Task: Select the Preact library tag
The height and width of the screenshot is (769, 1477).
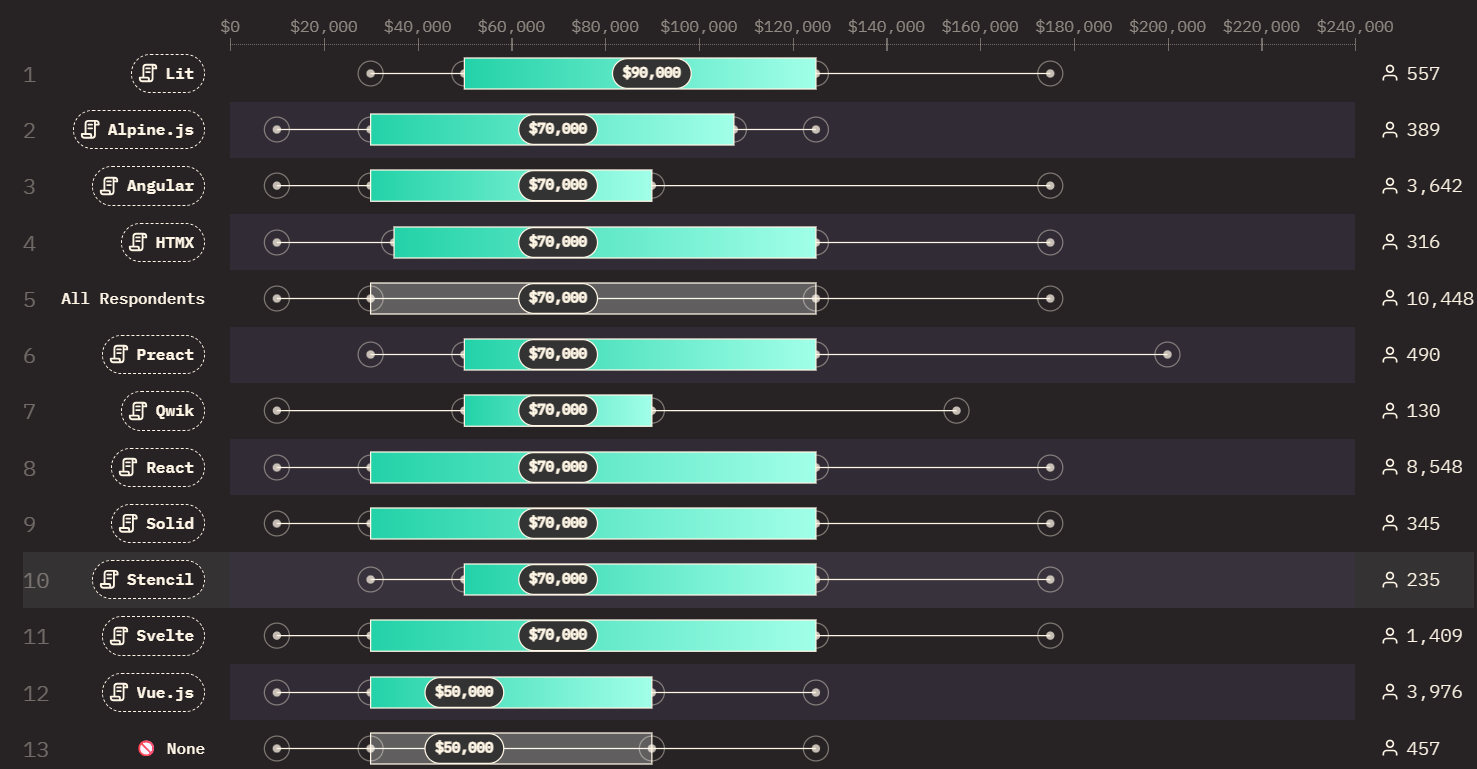Action: [x=153, y=355]
